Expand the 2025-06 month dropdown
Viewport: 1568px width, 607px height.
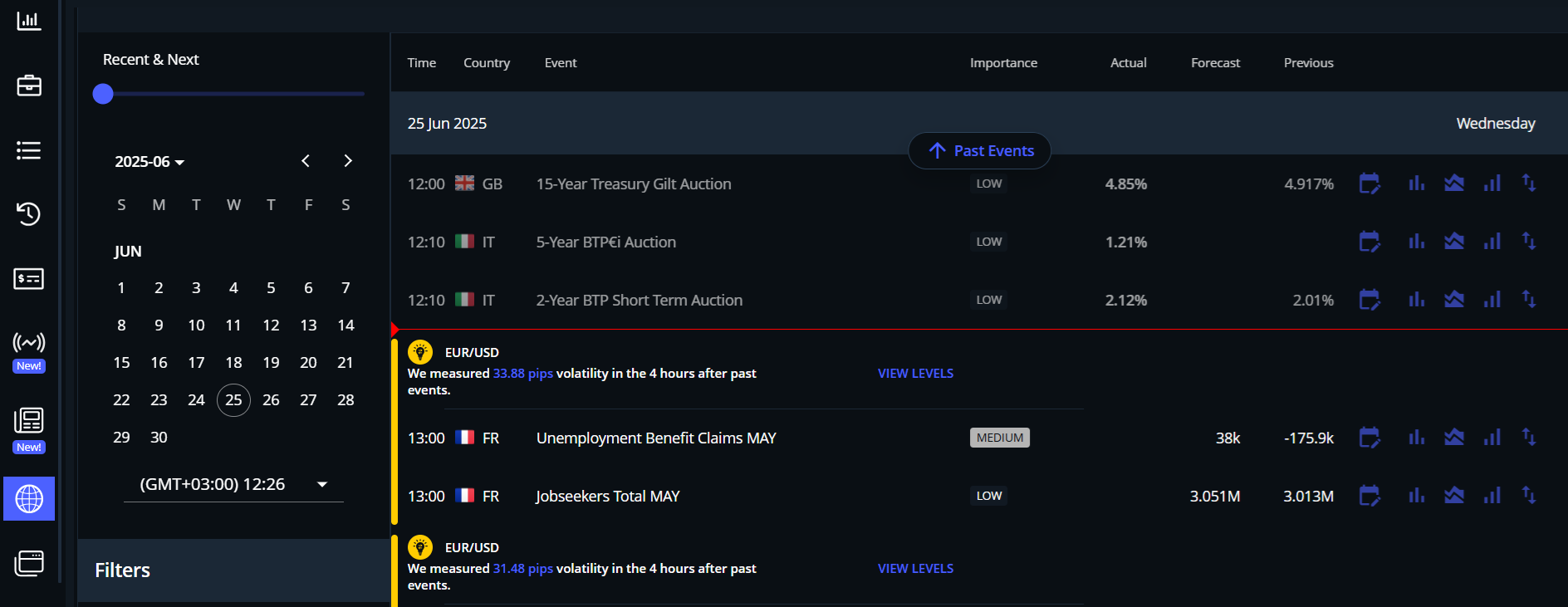click(149, 161)
